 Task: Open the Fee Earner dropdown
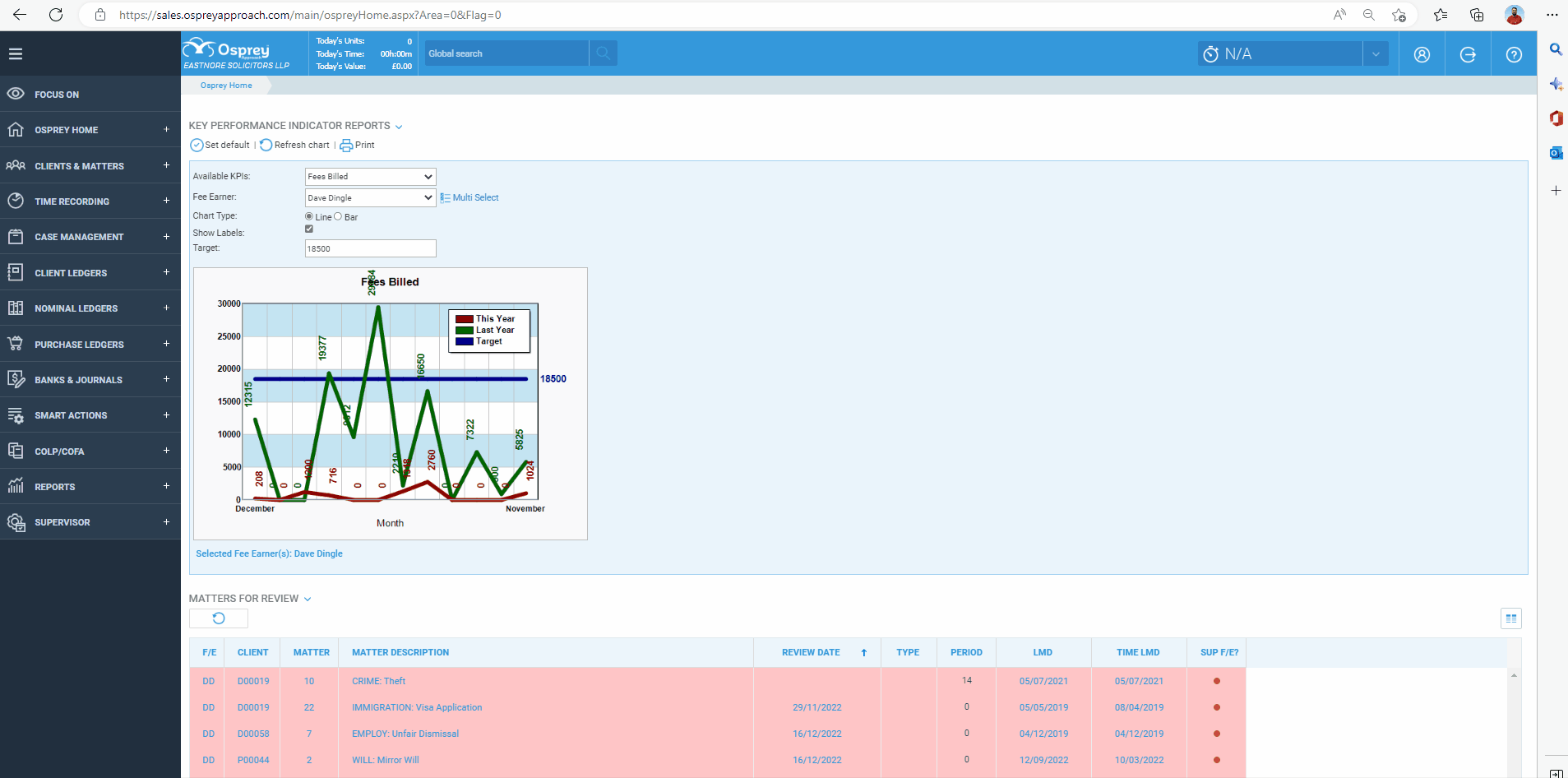pyautogui.click(x=369, y=197)
